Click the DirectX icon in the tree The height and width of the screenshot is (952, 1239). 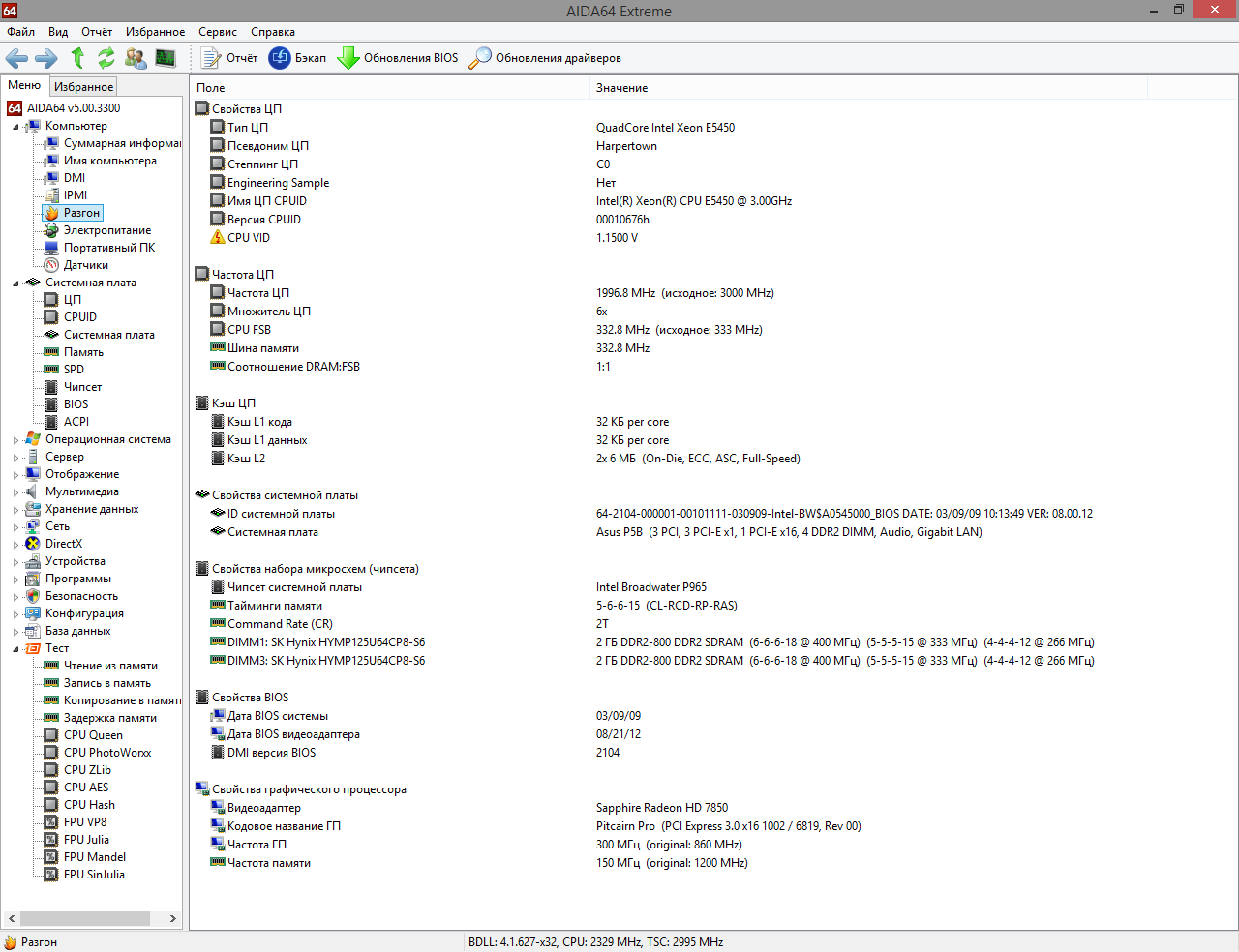click(33, 544)
